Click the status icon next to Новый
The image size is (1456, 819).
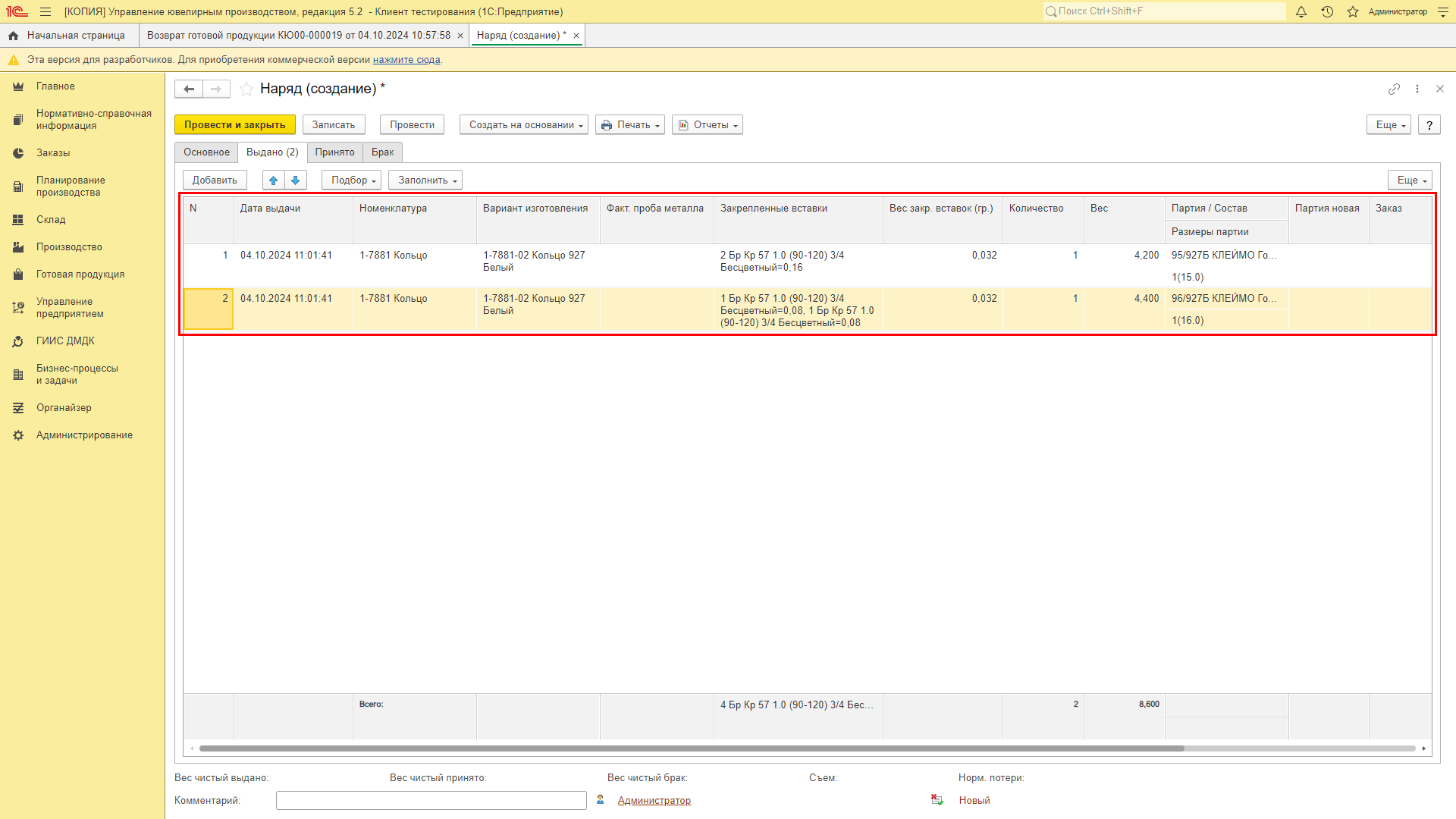937,800
